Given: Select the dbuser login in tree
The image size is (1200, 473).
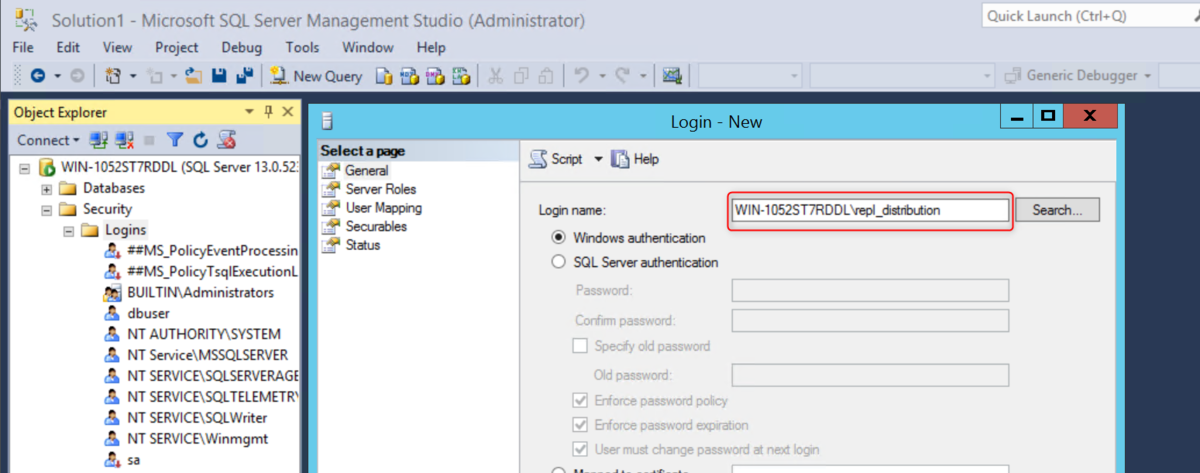Looking at the screenshot, I should 150,313.
